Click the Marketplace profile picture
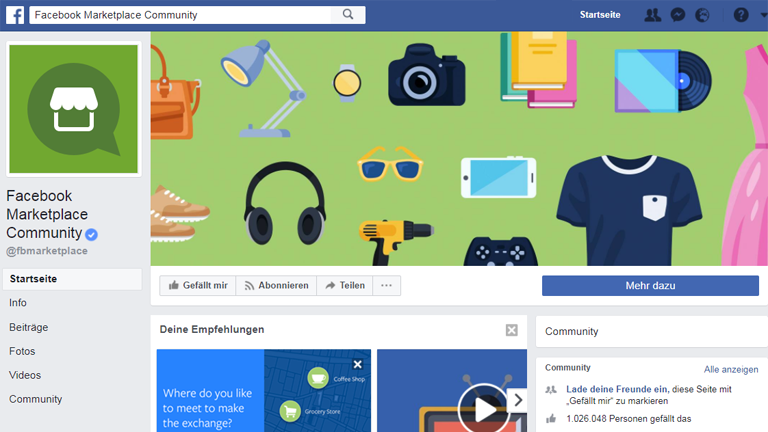This screenshot has height=432, width=768. point(73,109)
